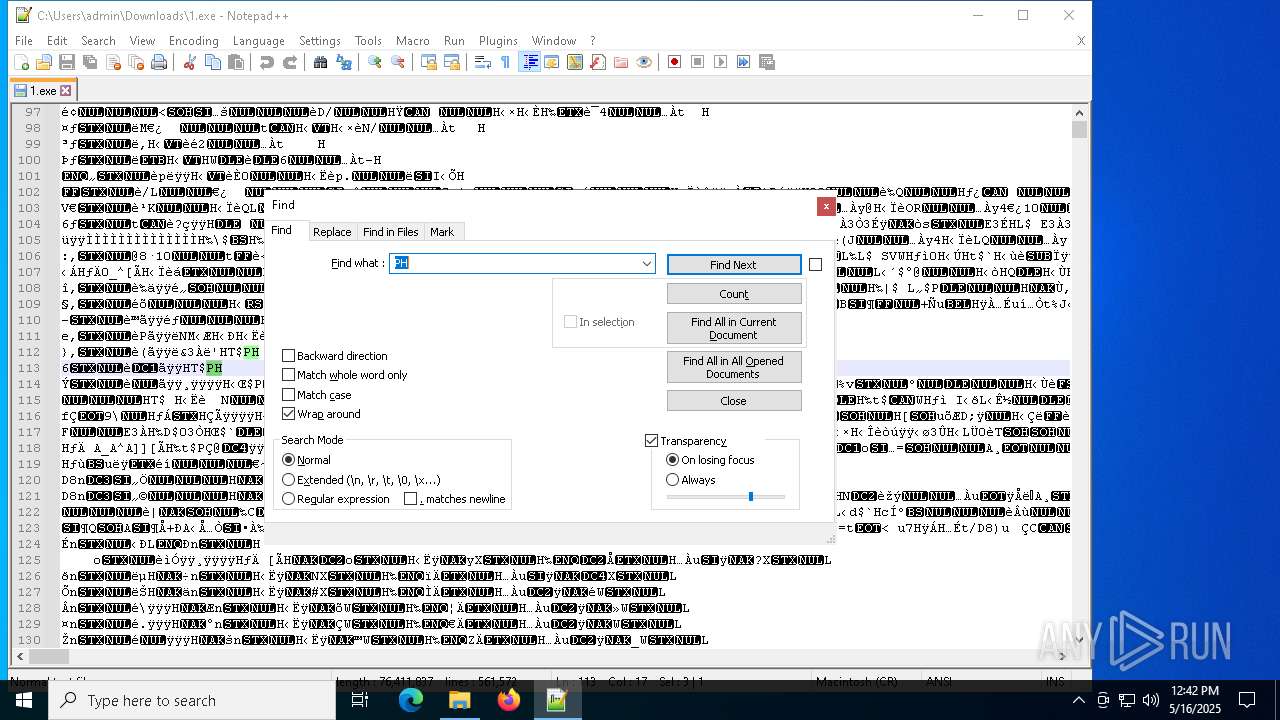Switch to Find in Files tab
This screenshot has width=1280, height=720.
click(x=390, y=232)
